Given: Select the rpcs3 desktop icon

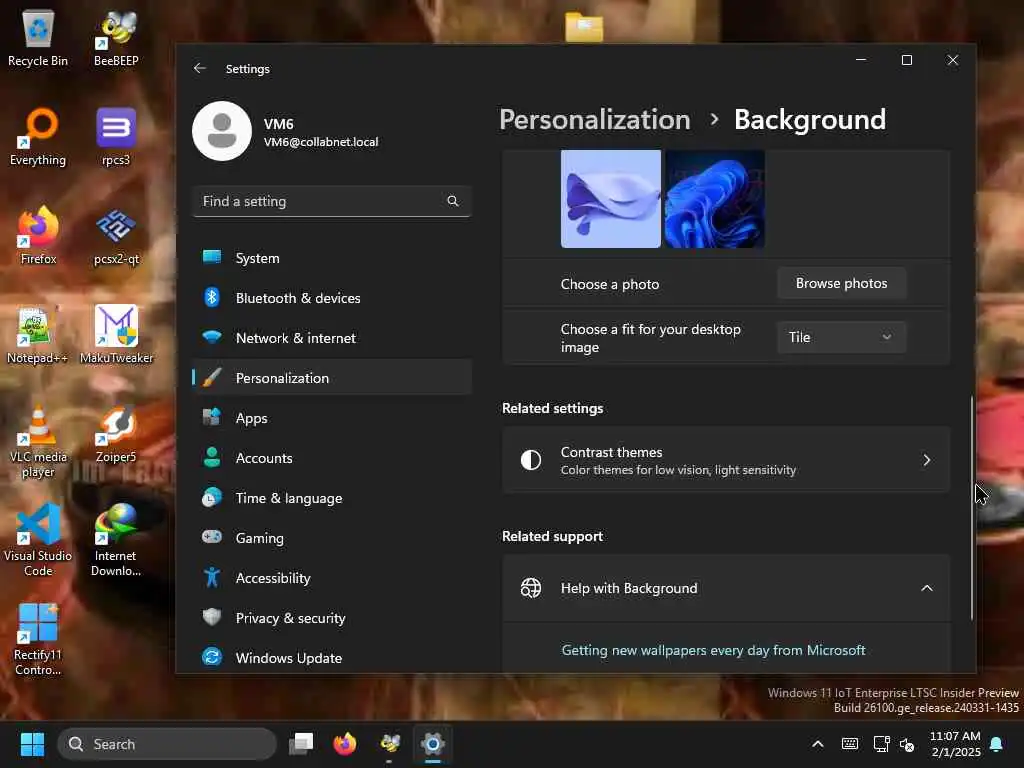Looking at the screenshot, I should [116, 137].
